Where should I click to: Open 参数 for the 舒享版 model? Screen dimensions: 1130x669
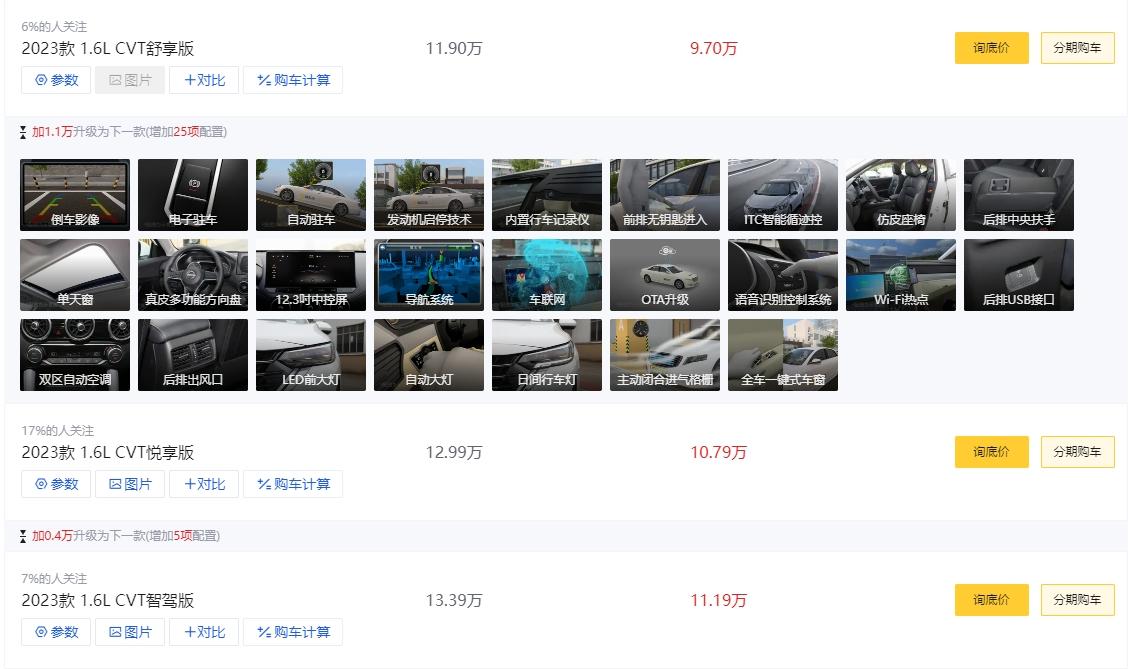pos(56,80)
